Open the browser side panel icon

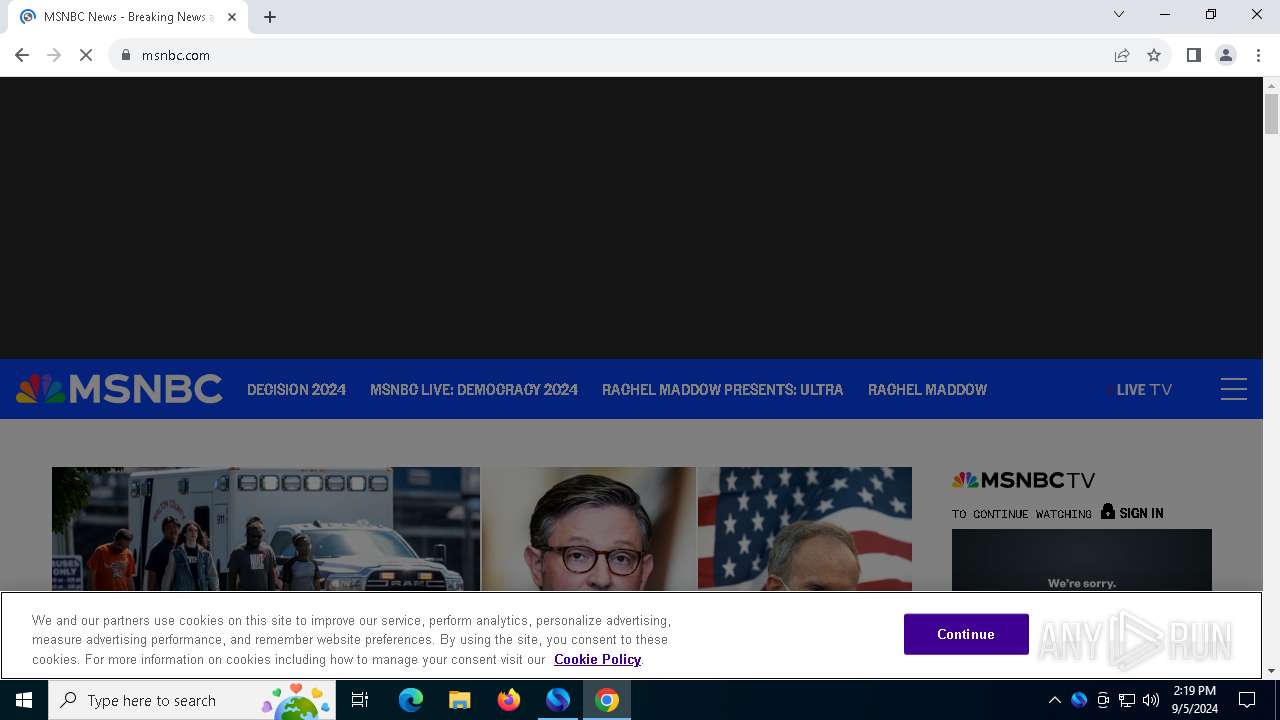[1193, 55]
